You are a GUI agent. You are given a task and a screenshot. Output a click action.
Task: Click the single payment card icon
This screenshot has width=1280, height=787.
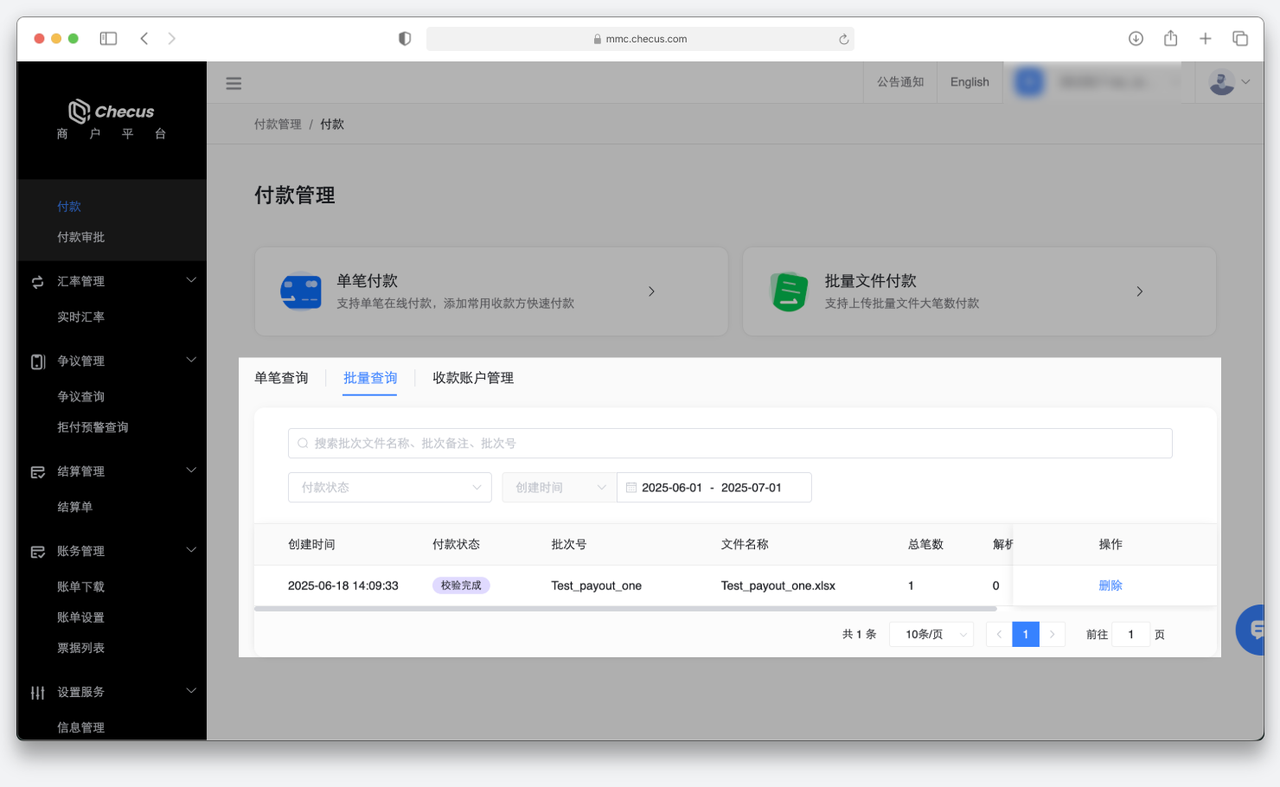301,291
